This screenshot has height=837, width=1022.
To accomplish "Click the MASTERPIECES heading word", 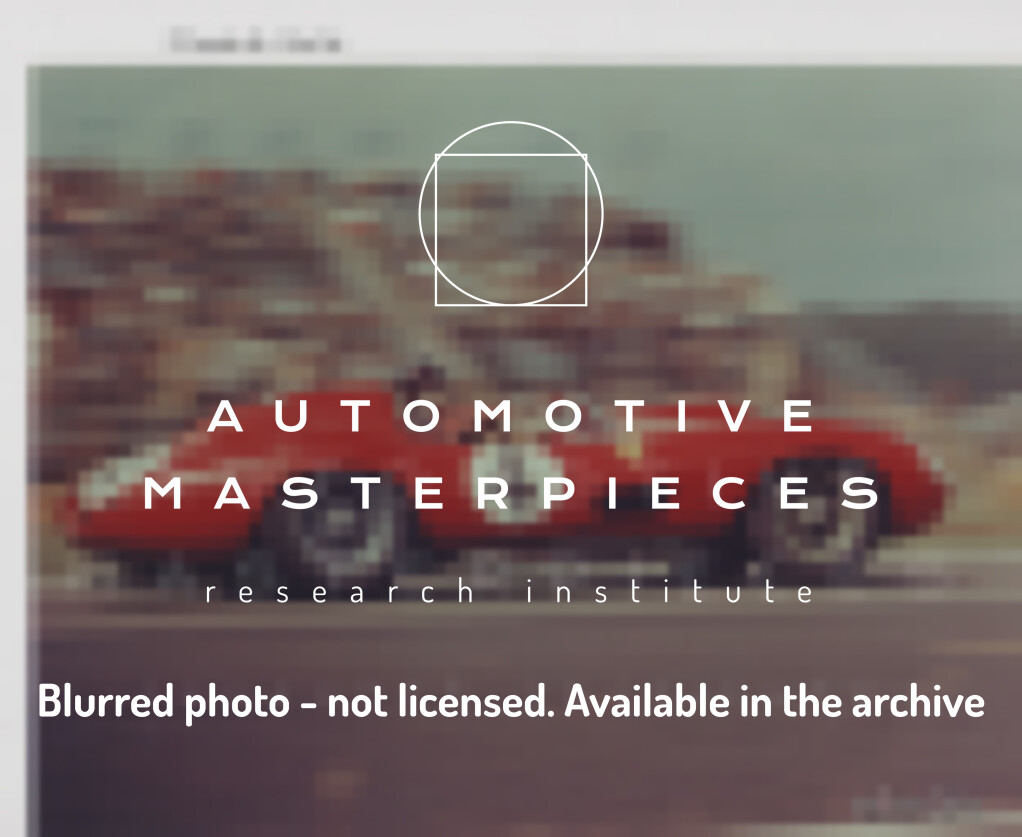I will tap(511, 493).
